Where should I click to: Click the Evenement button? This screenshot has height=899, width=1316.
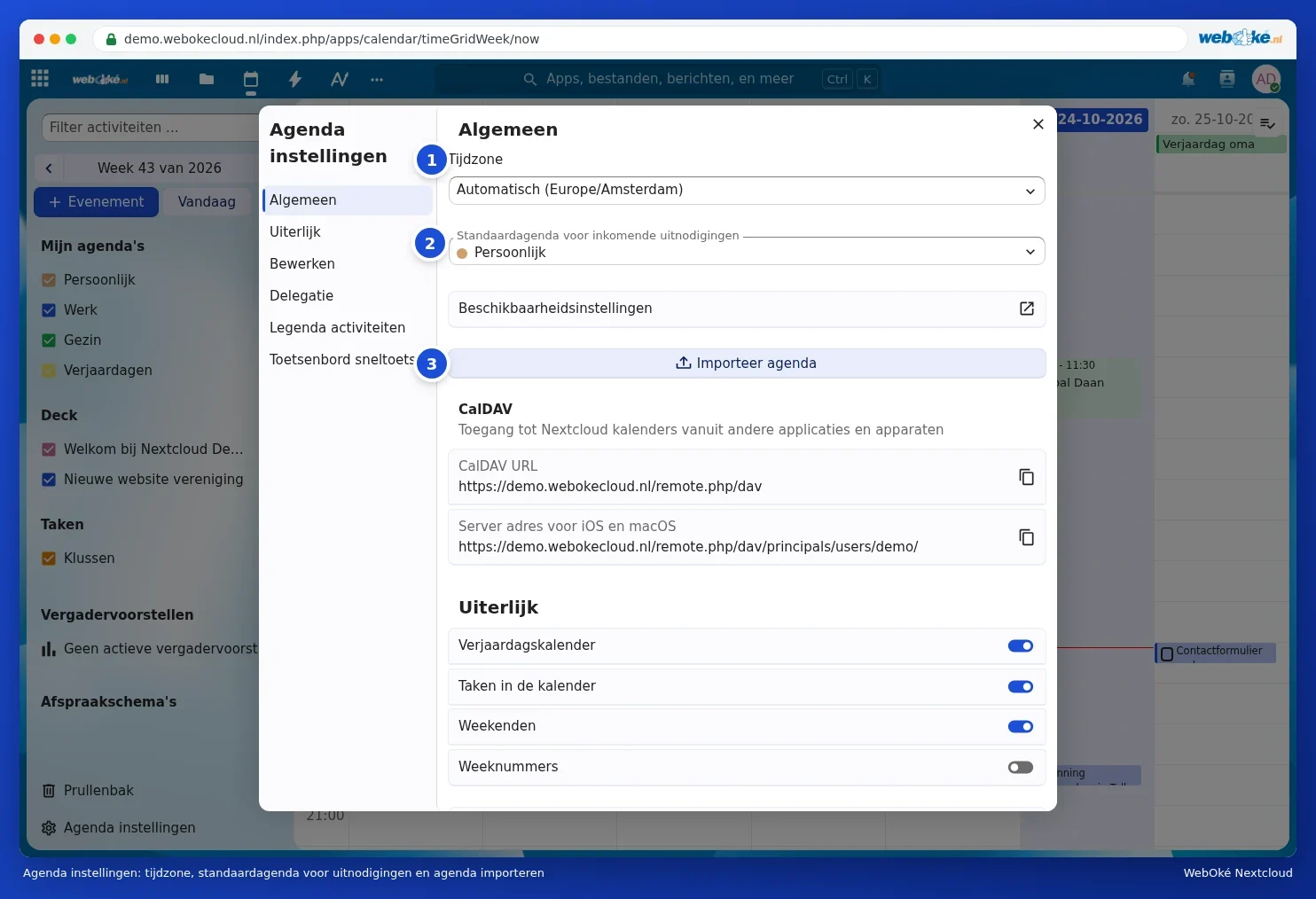coord(96,202)
